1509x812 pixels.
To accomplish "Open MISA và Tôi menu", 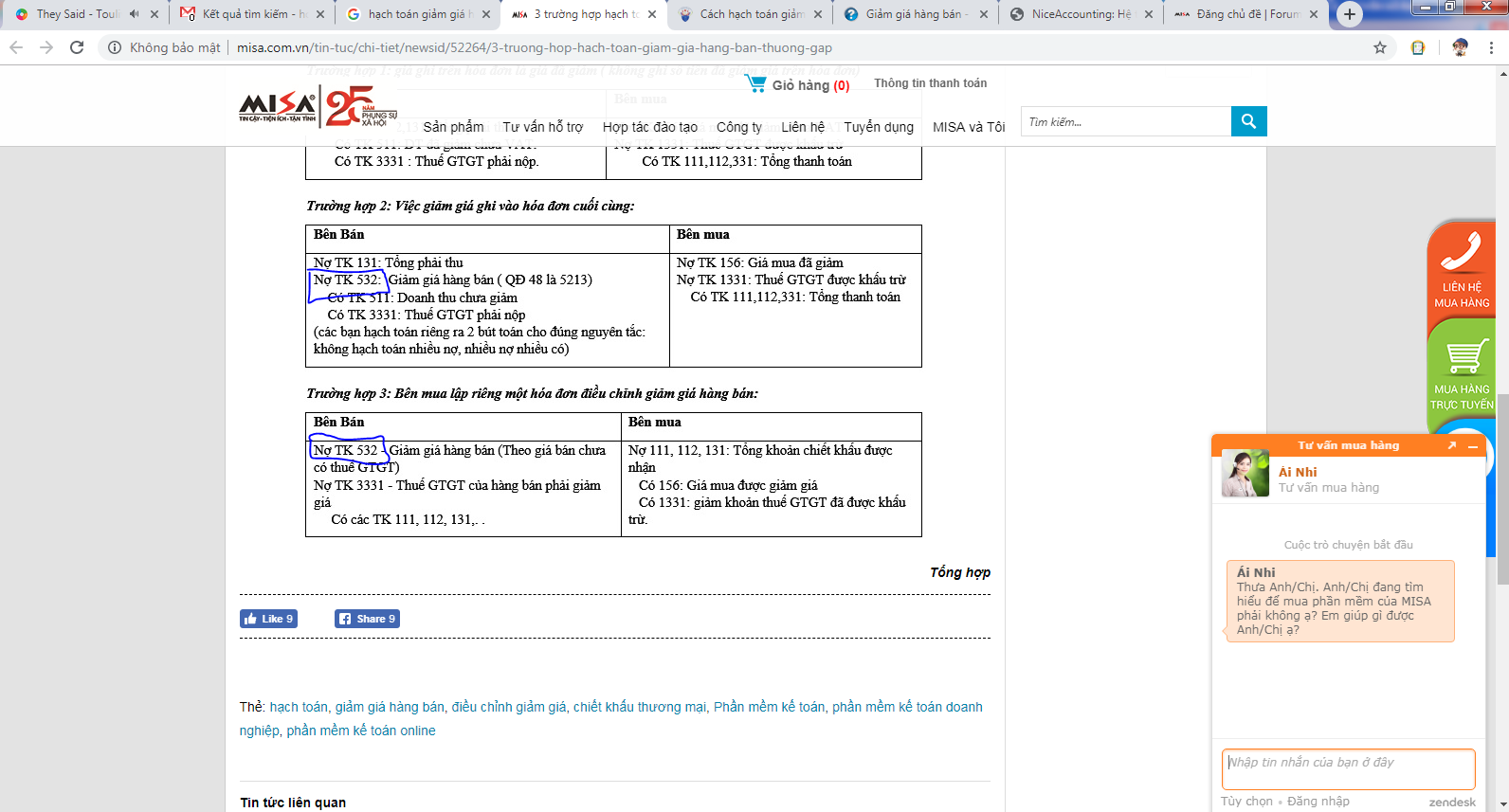I will coord(969,127).
